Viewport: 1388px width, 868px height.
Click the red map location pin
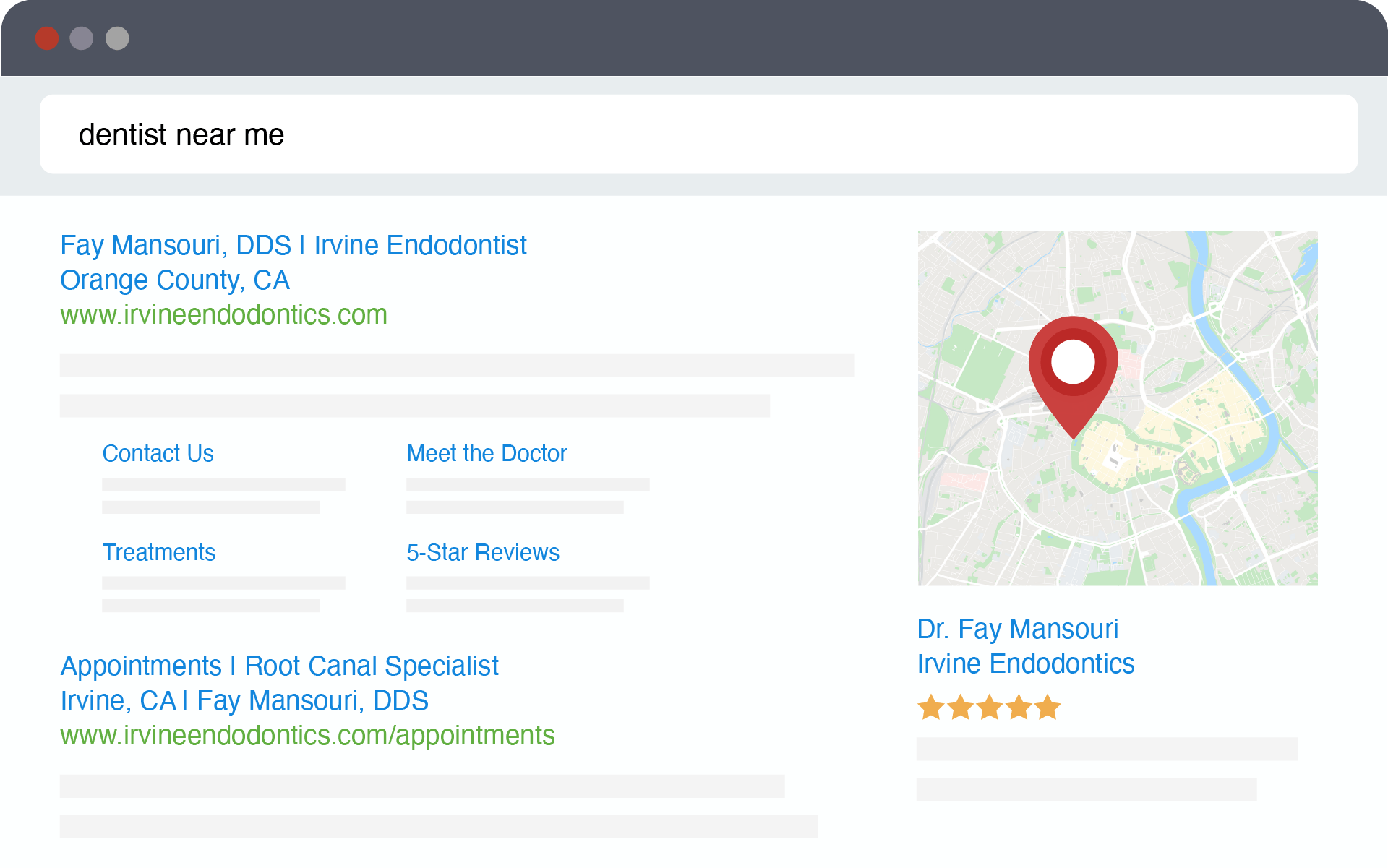click(x=1073, y=375)
